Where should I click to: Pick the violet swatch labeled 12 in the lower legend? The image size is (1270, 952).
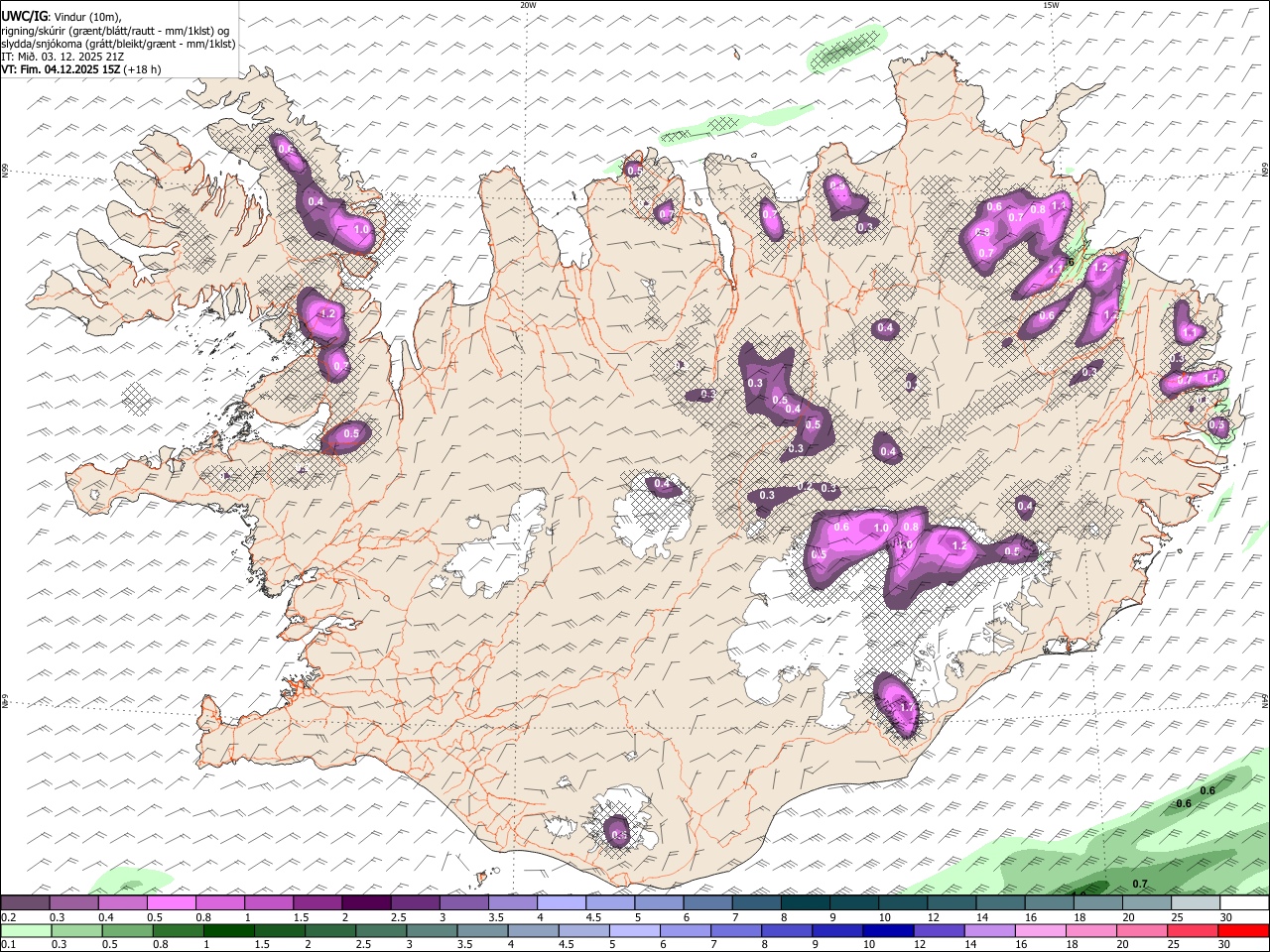coord(938,931)
